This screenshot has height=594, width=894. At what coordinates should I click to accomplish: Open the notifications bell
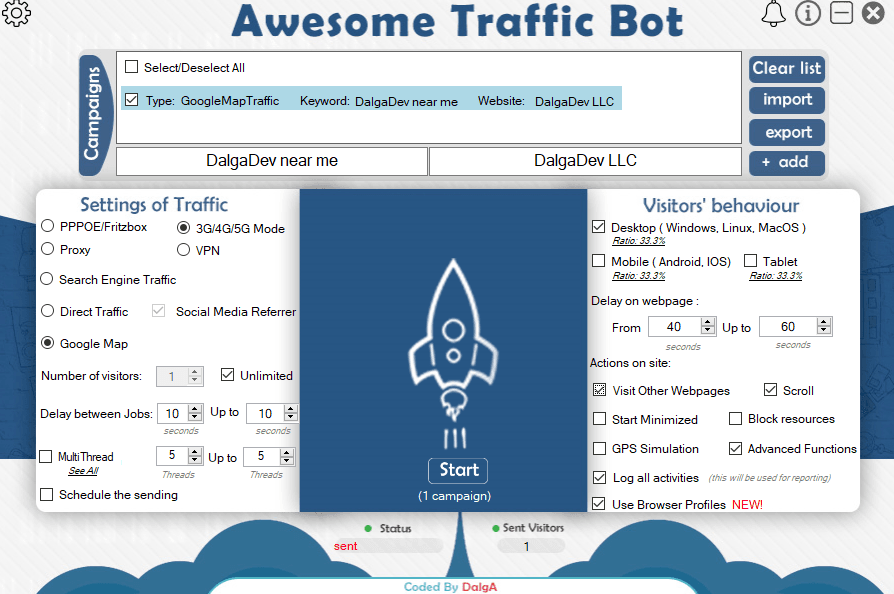(x=774, y=13)
